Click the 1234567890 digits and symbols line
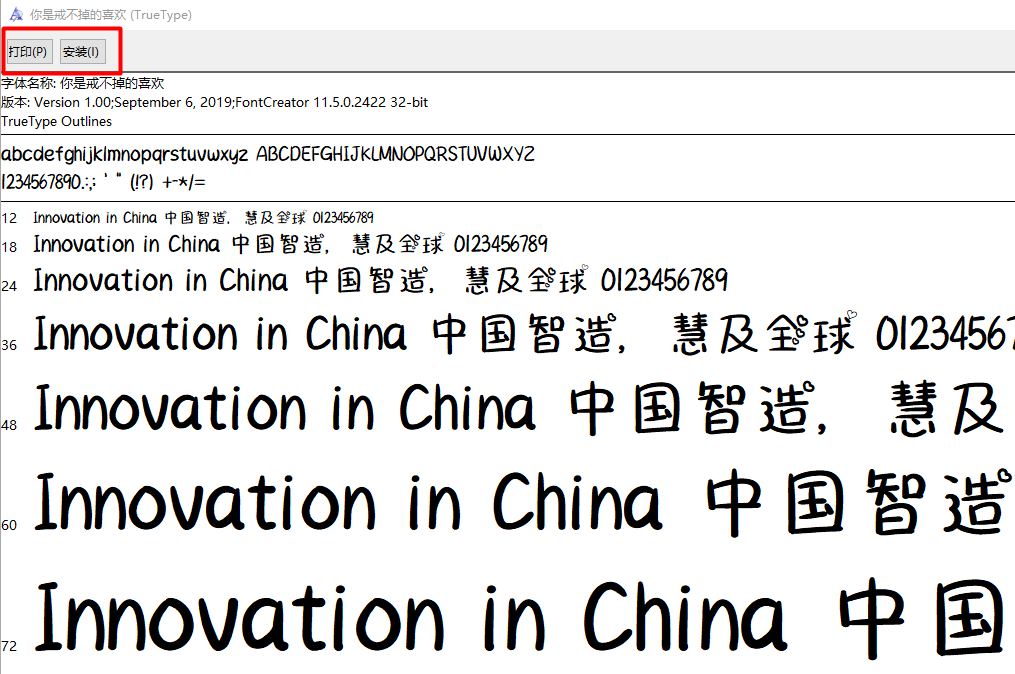The image size is (1015, 674). pos(104,182)
